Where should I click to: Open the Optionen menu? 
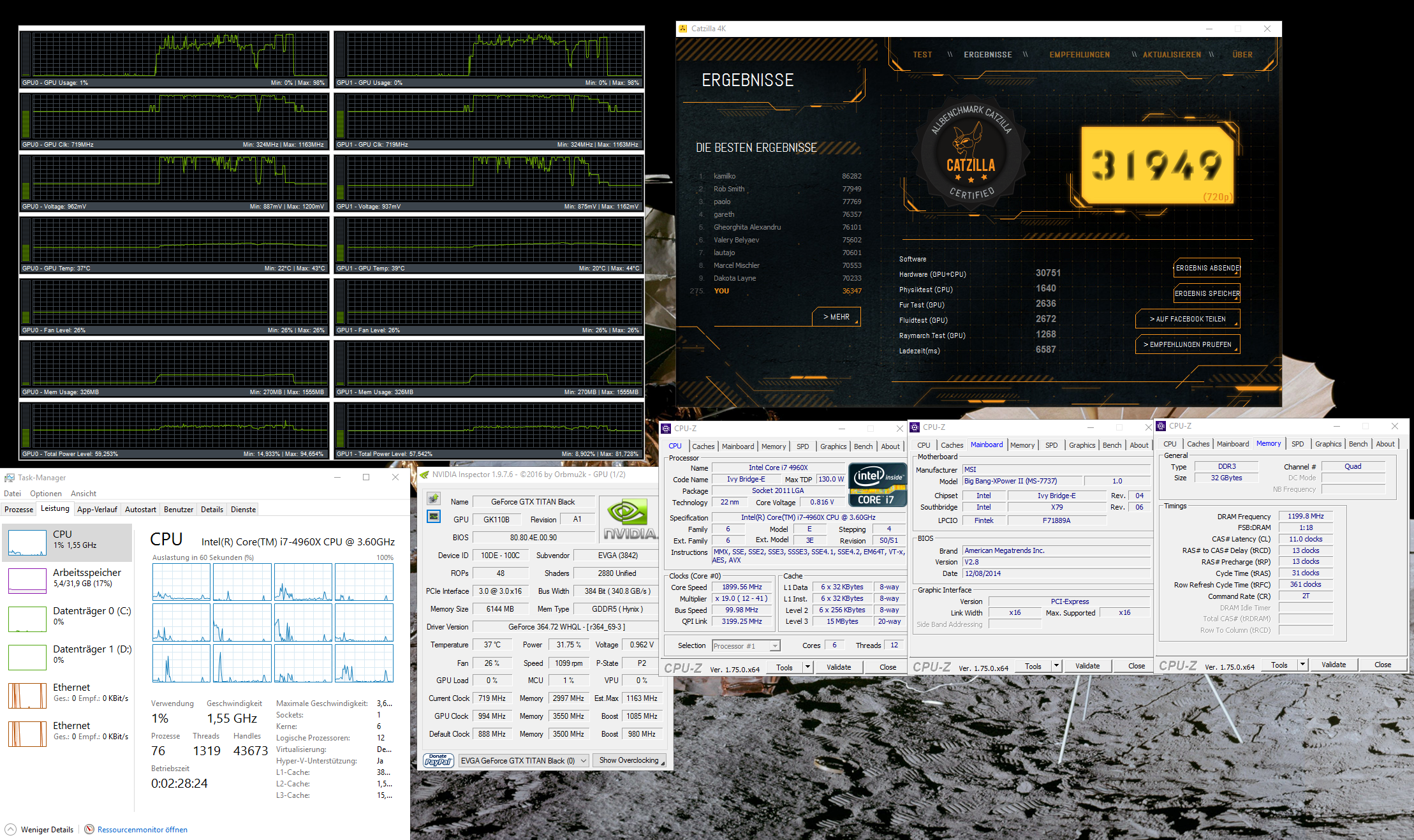point(46,493)
